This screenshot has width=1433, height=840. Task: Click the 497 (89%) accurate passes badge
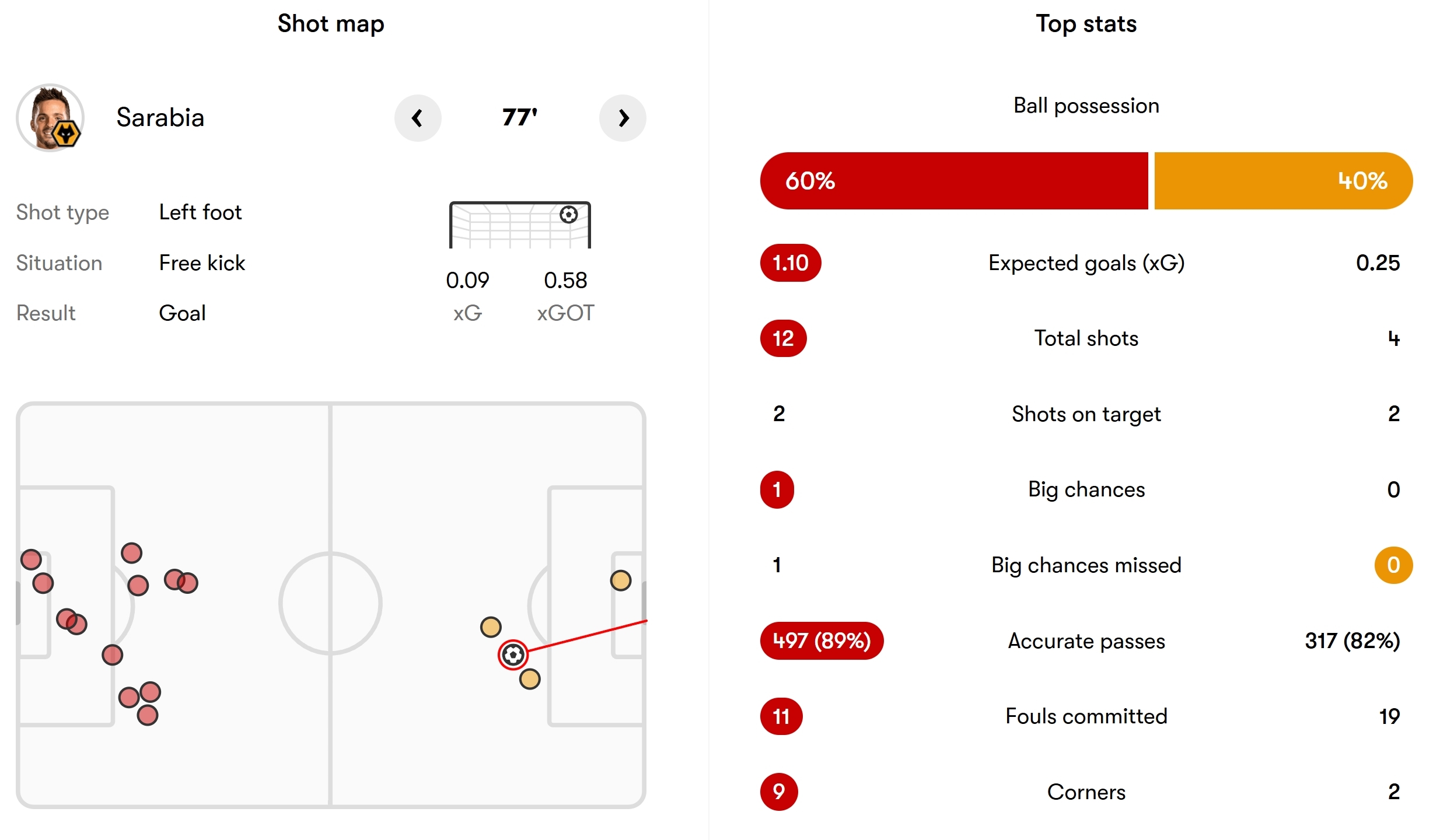(822, 640)
